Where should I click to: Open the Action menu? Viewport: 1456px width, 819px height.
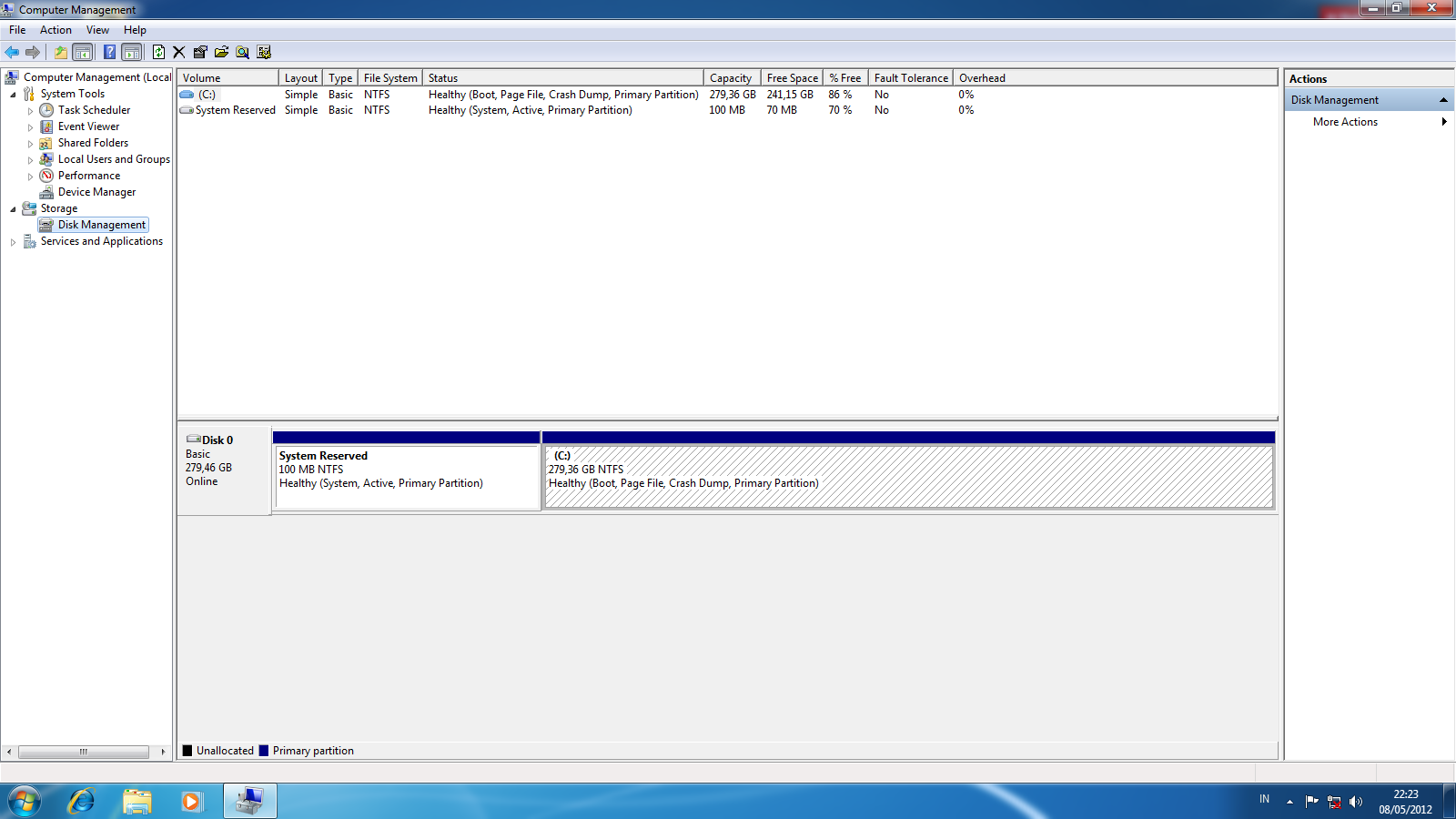pos(56,30)
